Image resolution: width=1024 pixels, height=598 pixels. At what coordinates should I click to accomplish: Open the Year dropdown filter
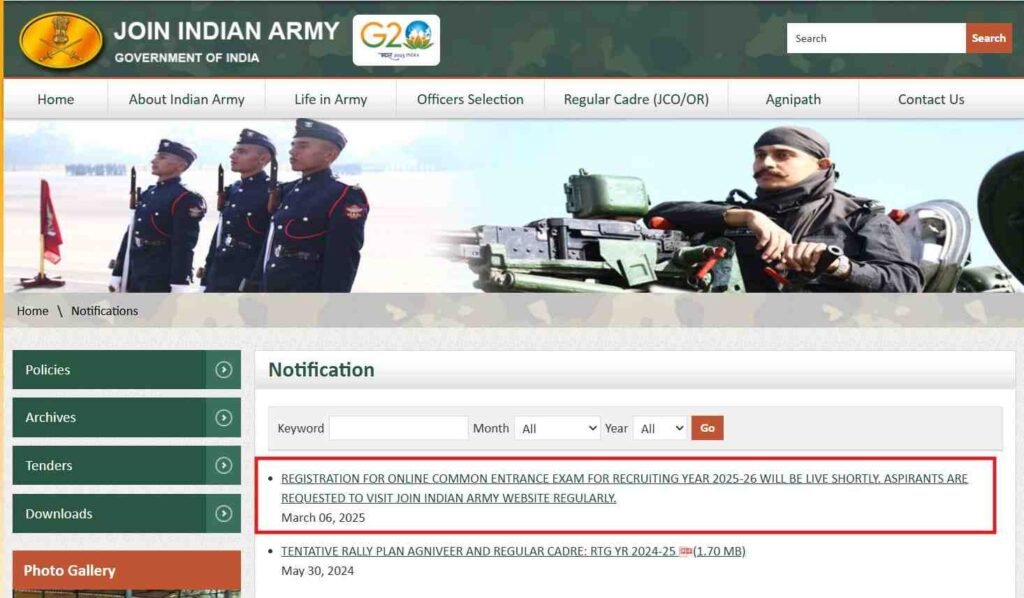click(660, 428)
